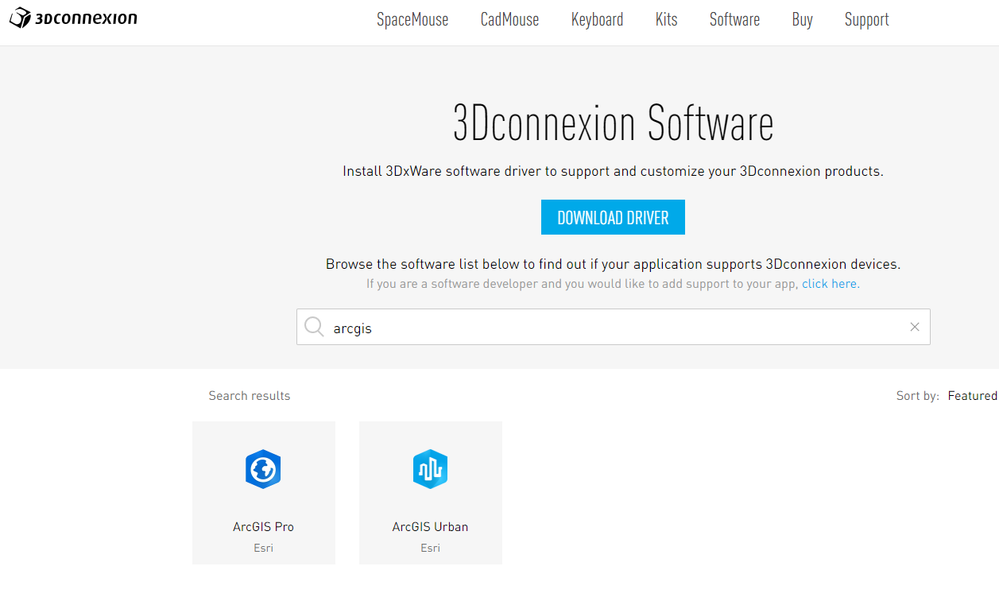999x594 pixels.
Task: Follow the 'click here' developer link
Action: (x=830, y=284)
